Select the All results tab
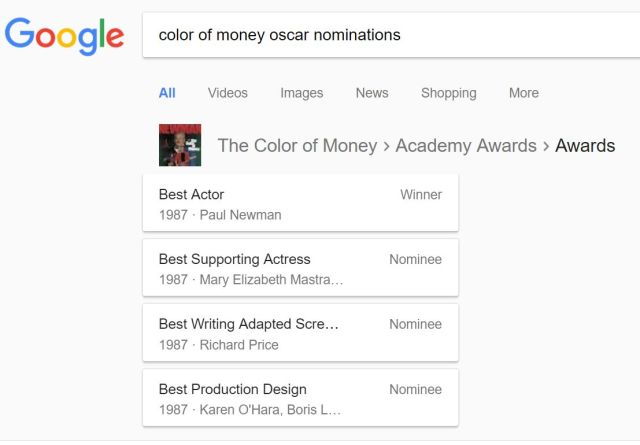Viewport: 640px width, 445px height. [x=167, y=93]
